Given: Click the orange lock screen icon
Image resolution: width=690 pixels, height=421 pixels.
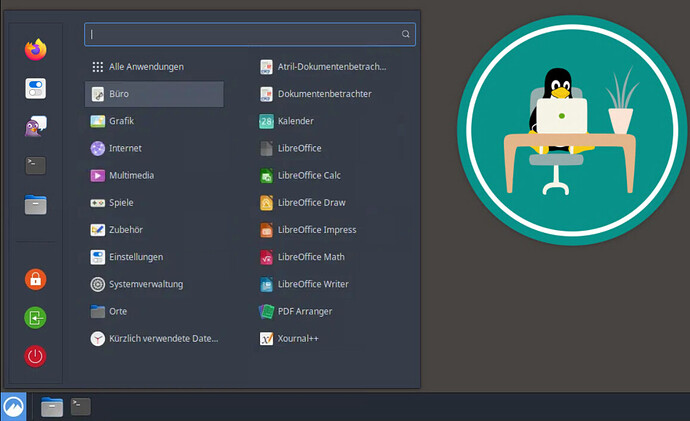Looking at the screenshot, I should coord(36,279).
